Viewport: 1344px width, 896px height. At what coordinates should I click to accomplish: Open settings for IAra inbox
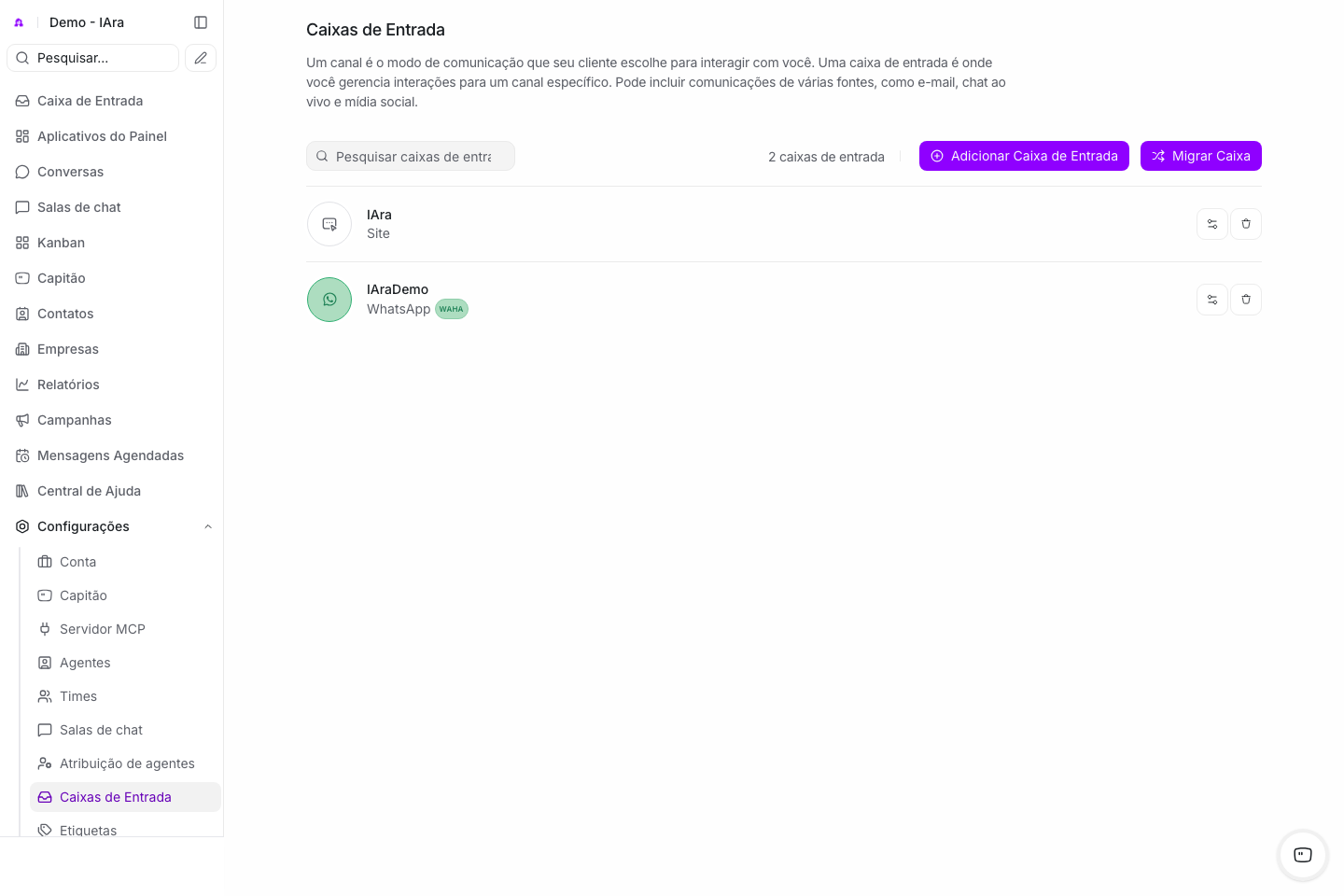(x=1212, y=224)
